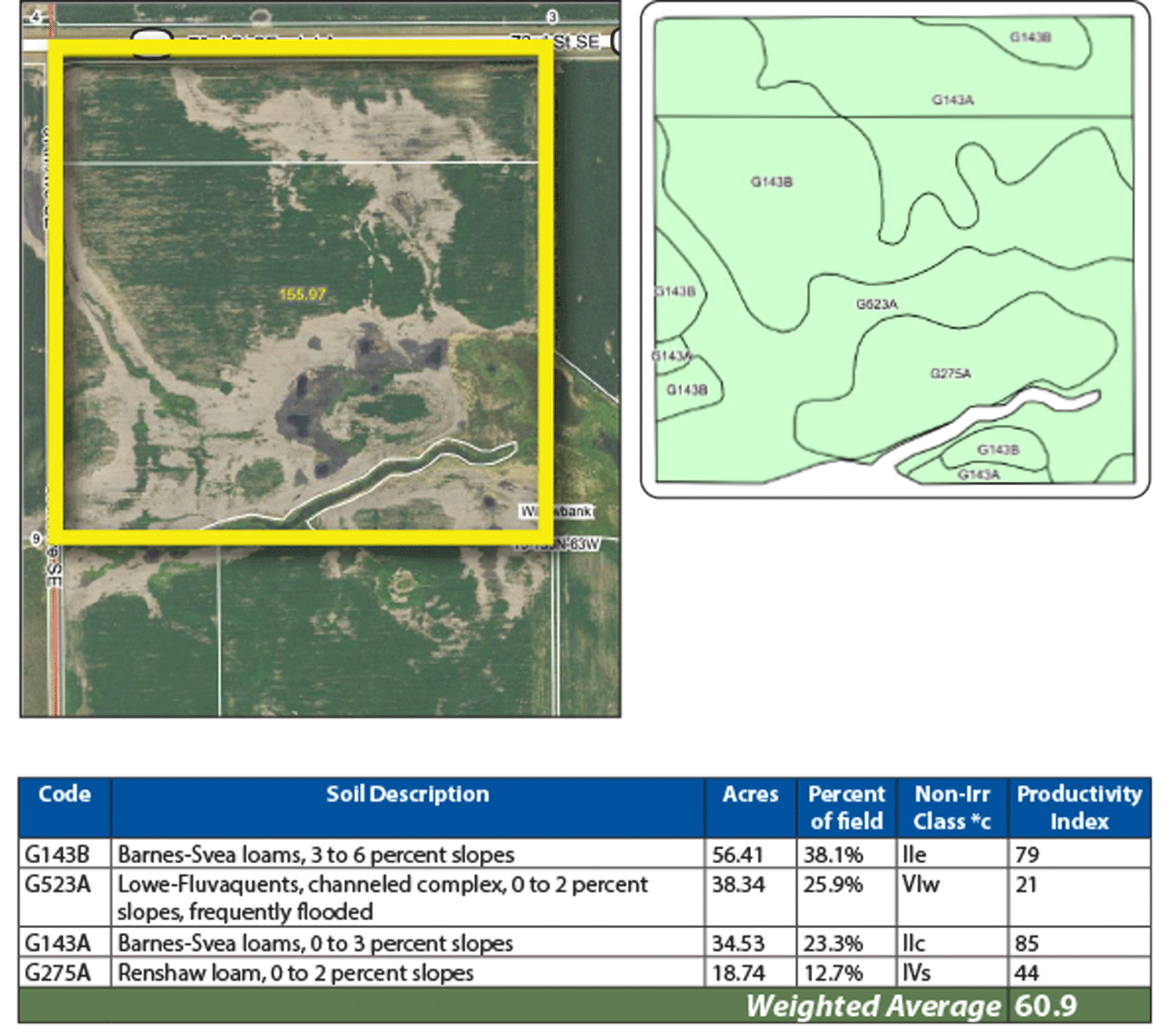Click the Non-Irr Class column header
Image resolution: width=1176 pixels, height=1030 pixels.
point(952,807)
